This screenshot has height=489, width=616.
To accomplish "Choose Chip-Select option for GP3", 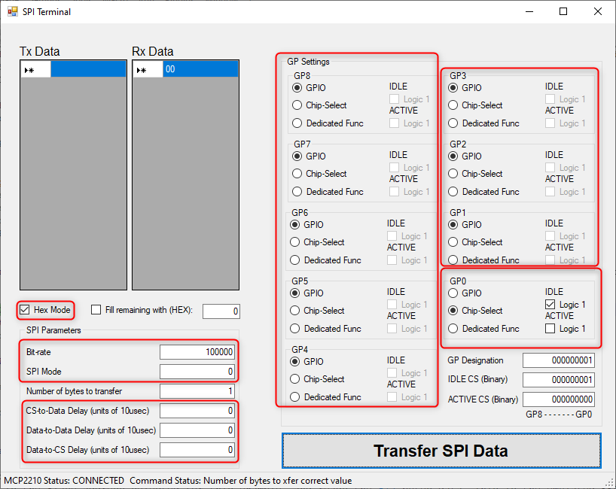I will tap(453, 105).
